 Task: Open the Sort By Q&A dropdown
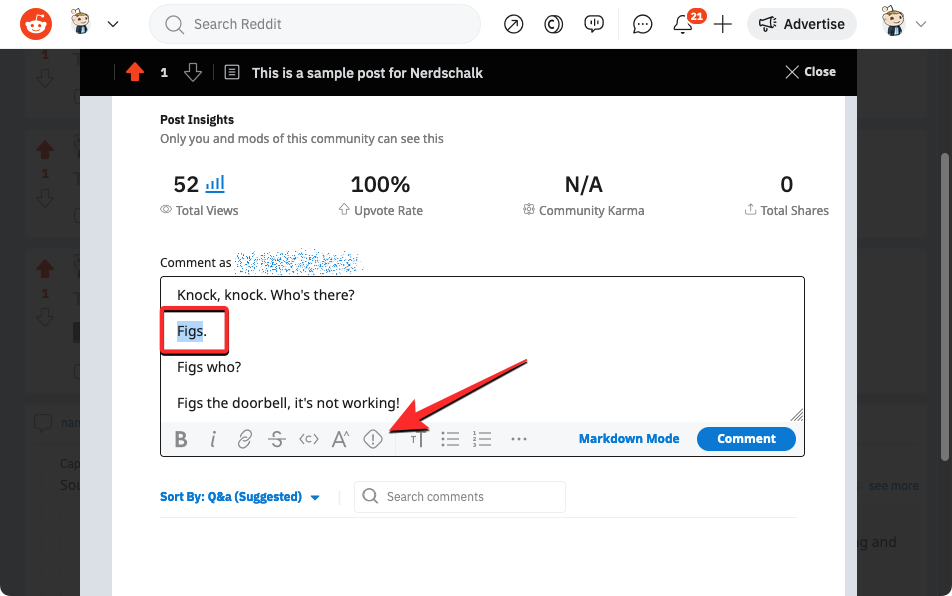[240, 497]
